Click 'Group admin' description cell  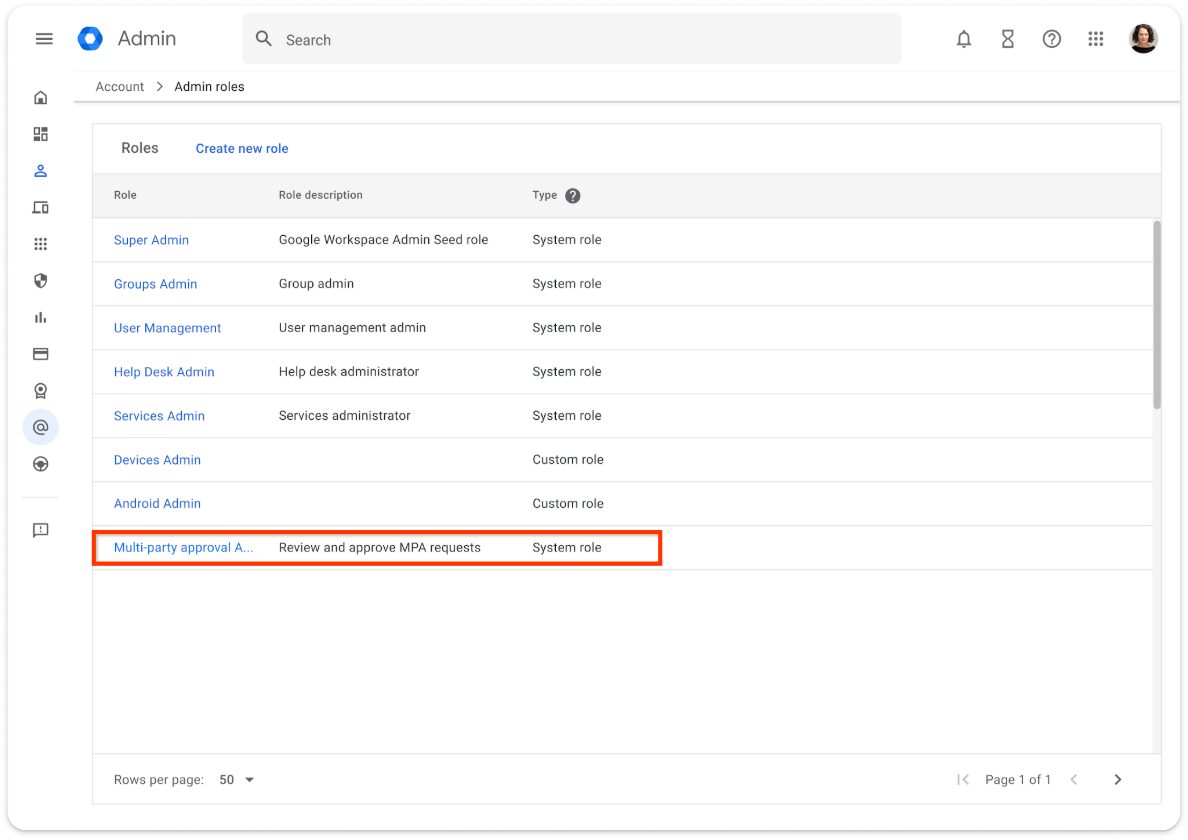tap(316, 283)
